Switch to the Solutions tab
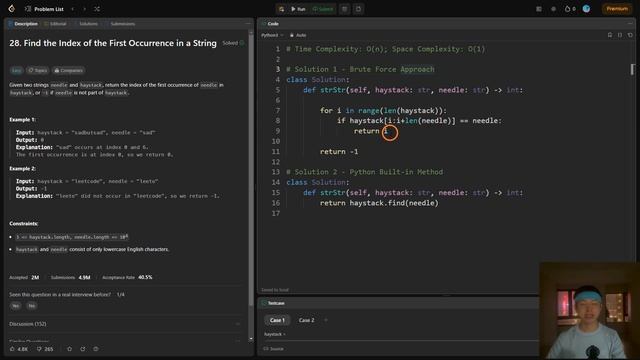Image resolution: width=640 pixels, height=360 pixels. pyautogui.click(x=86, y=24)
